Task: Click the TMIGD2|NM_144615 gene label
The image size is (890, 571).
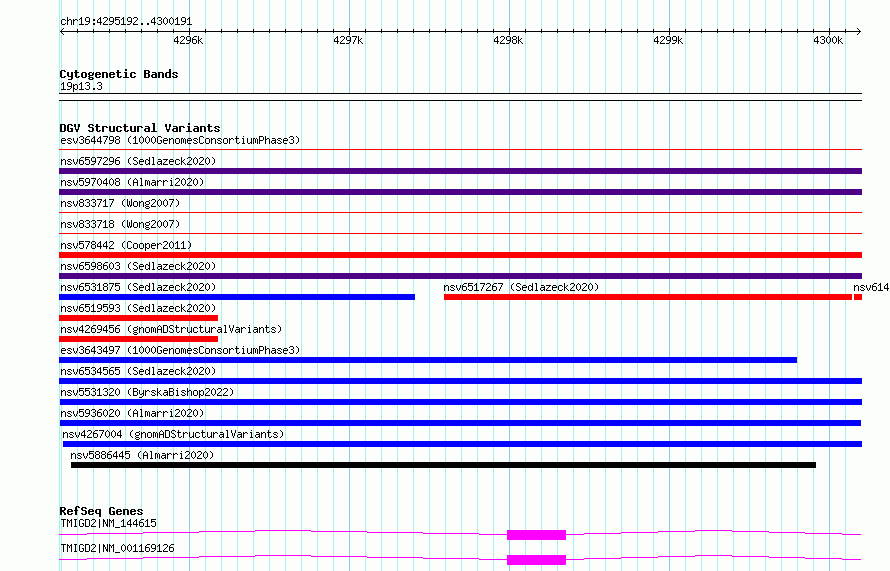Action: pos(108,523)
